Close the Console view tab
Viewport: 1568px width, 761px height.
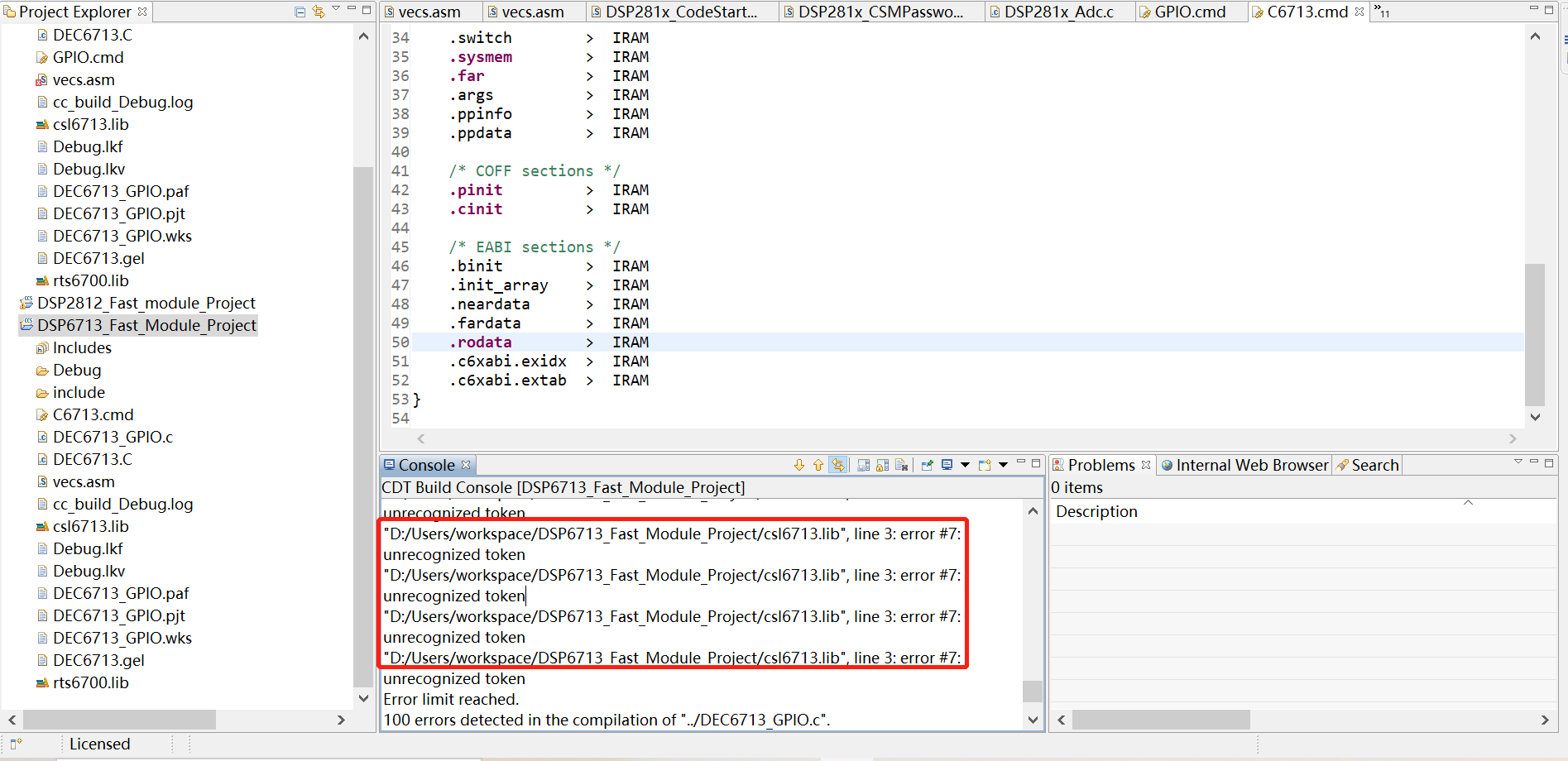(x=466, y=465)
